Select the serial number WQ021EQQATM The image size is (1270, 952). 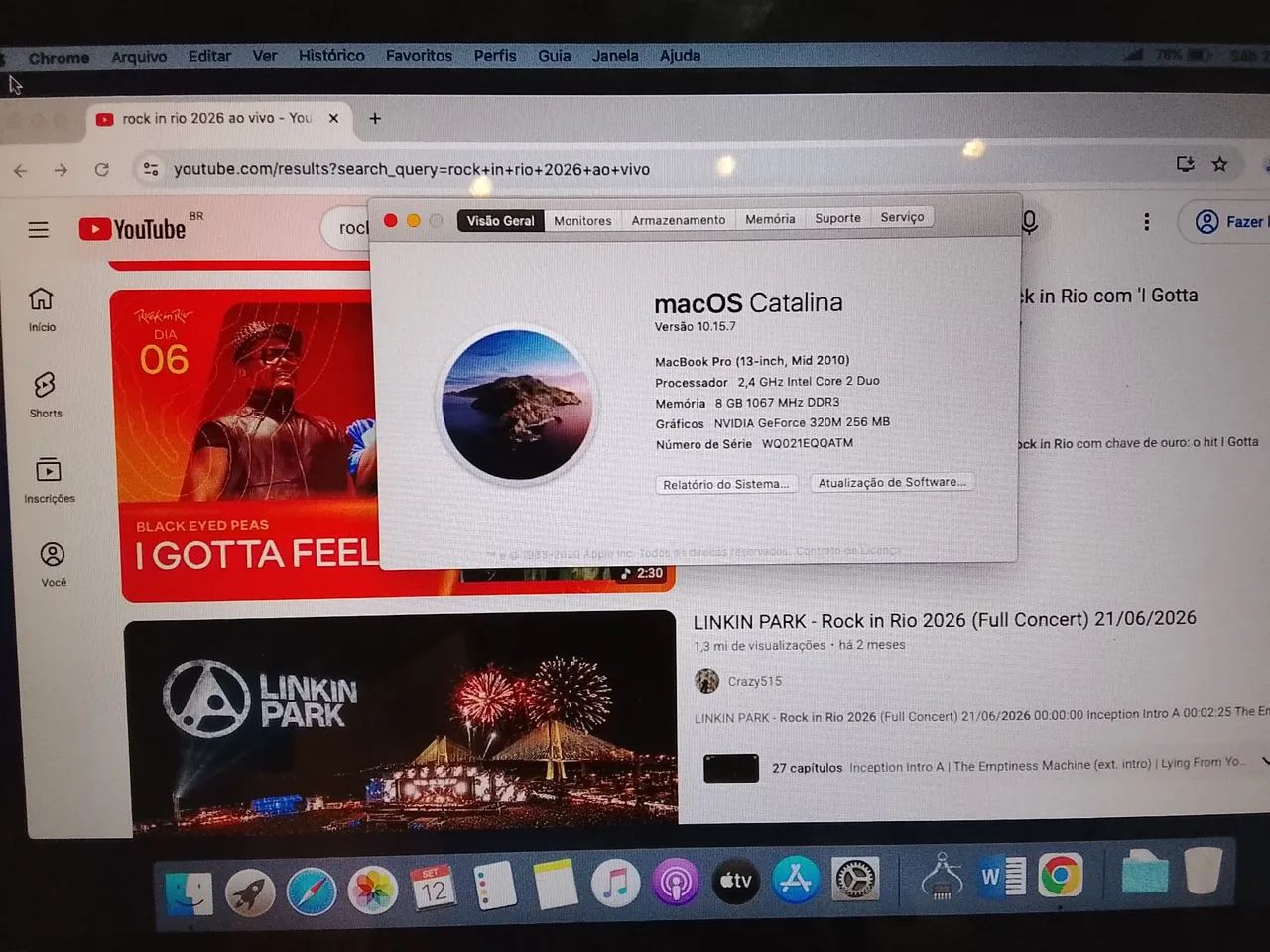point(808,443)
